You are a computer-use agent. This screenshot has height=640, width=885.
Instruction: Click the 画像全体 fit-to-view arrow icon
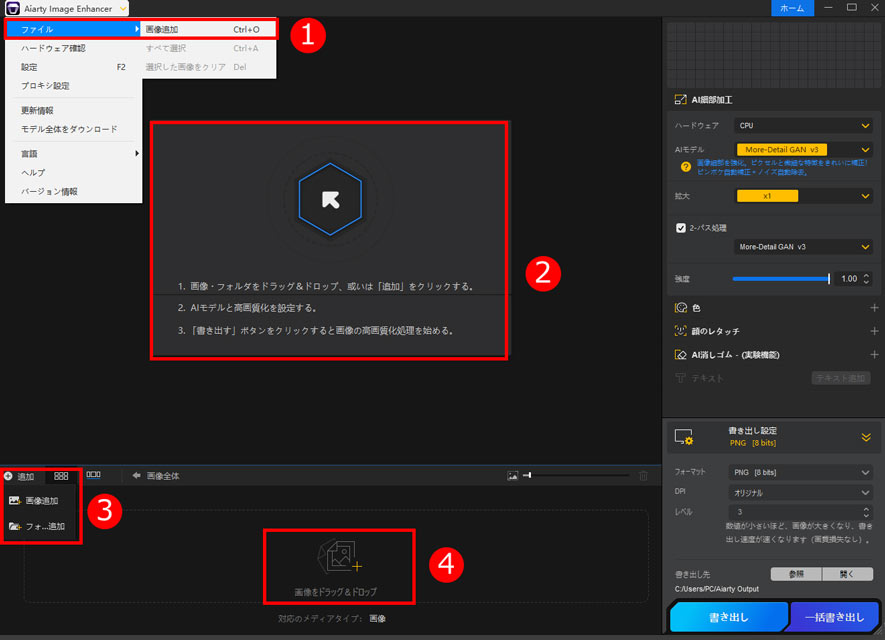point(137,475)
